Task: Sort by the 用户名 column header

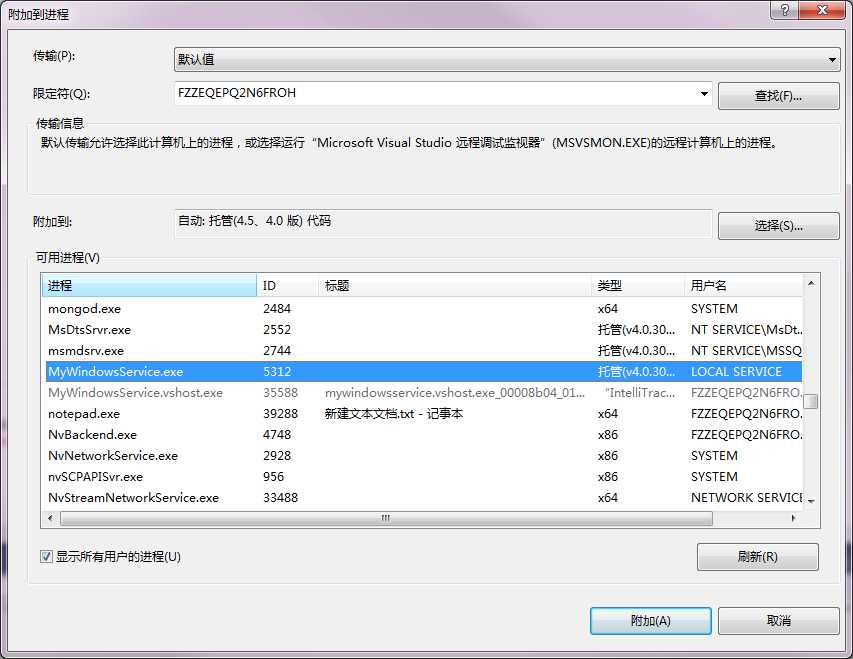Action: click(744, 285)
